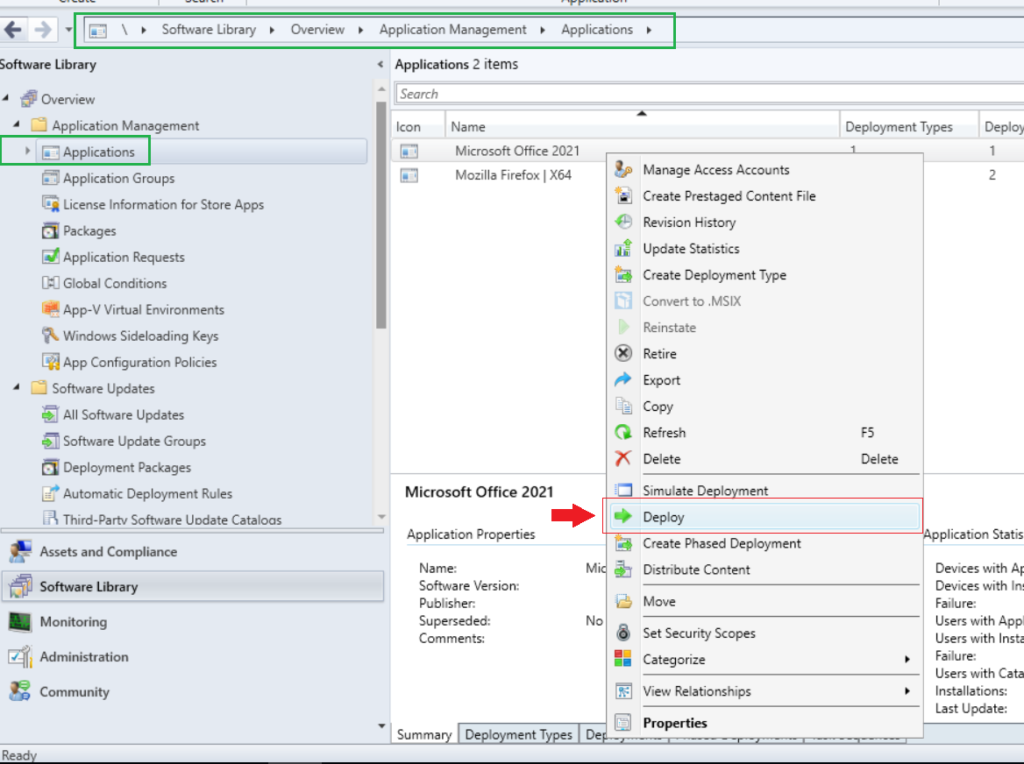Click the Revision History clock icon

point(623,222)
